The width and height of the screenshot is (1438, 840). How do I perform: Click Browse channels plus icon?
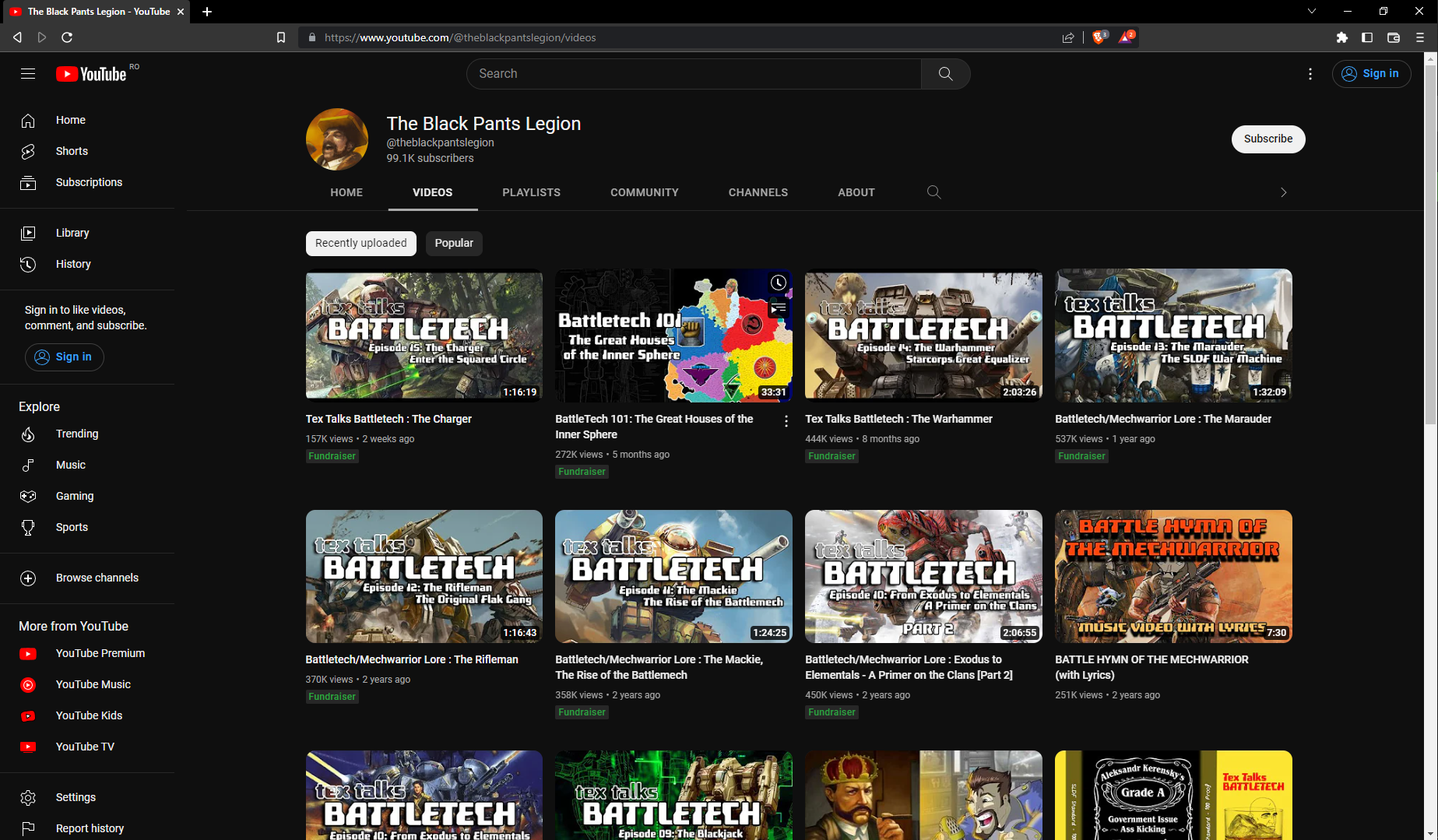(28, 578)
